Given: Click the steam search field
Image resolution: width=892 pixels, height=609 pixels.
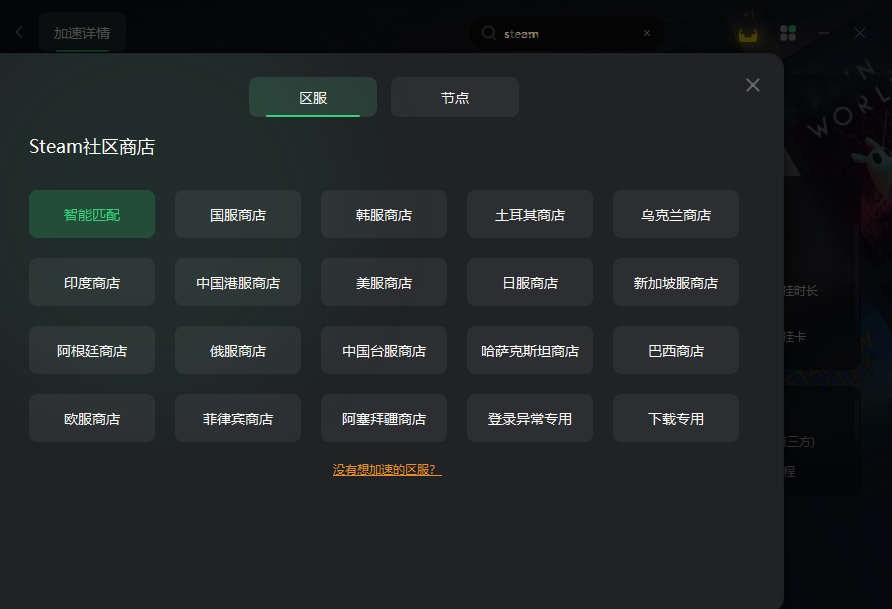Looking at the screenshot, I should (x=566, y=34).
